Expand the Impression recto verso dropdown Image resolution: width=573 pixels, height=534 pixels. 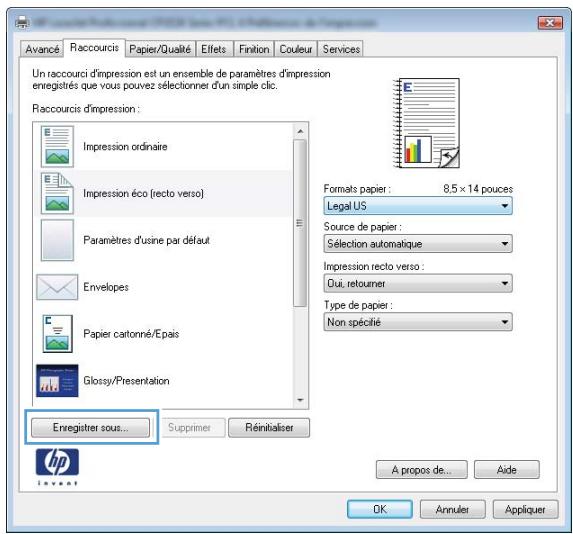(x=418, y=283)
